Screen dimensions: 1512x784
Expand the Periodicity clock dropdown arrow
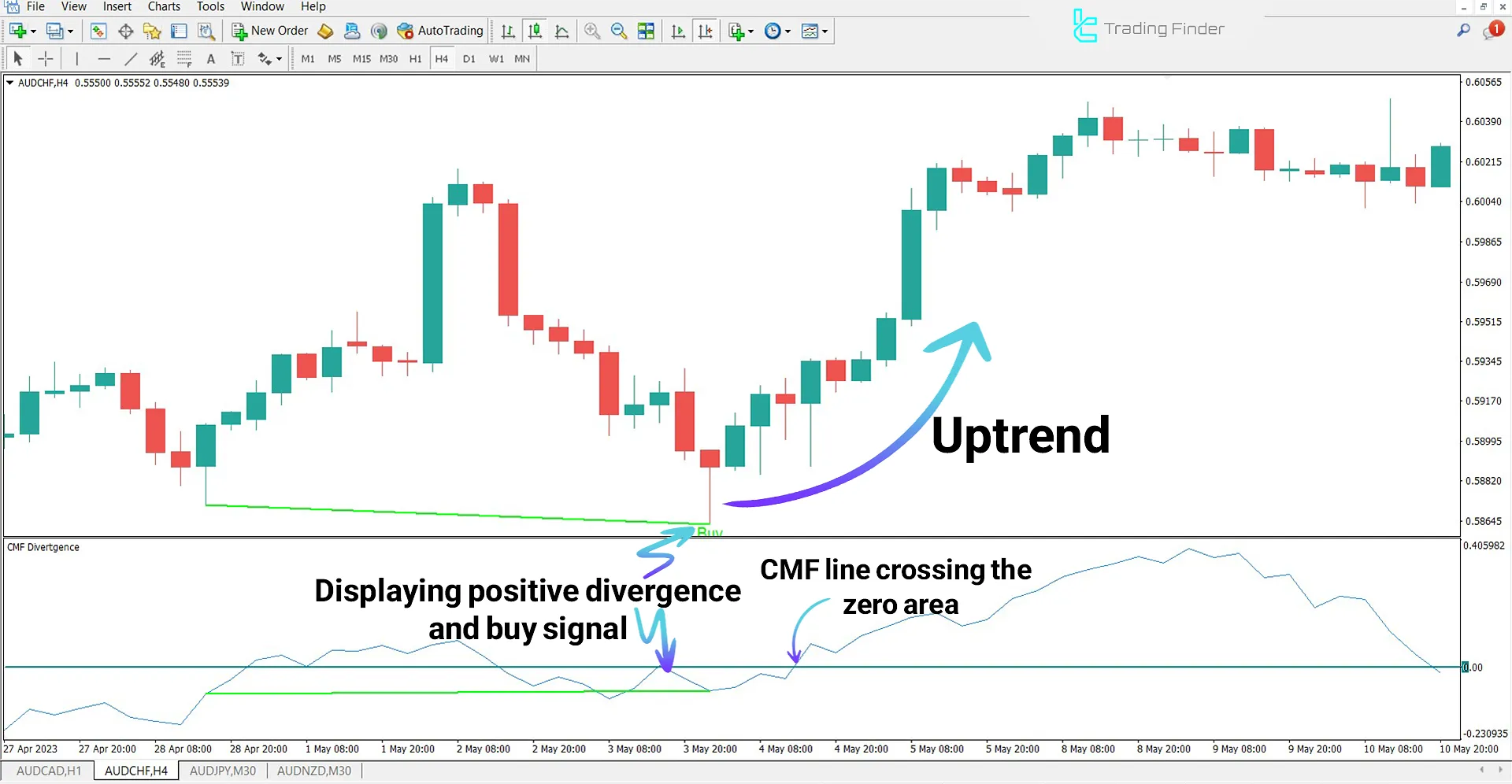tap(787, 31)
